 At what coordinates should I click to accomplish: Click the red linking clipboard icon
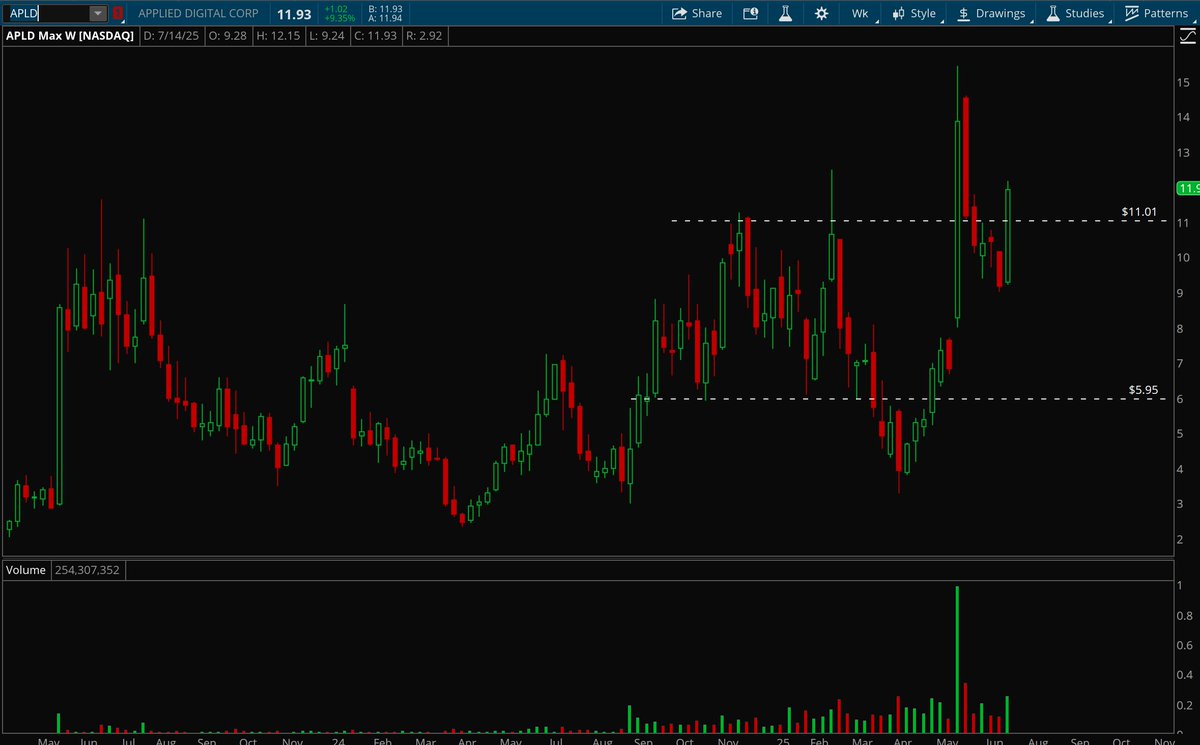click(118, 13)
